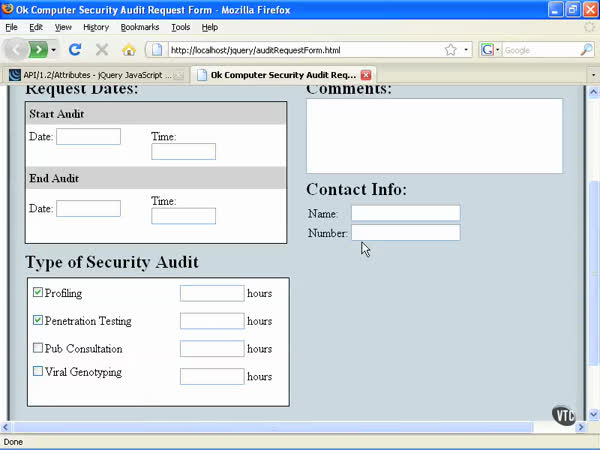
Task: Expand the address bar history dropdown arrow
Action: tap(466, 49)
